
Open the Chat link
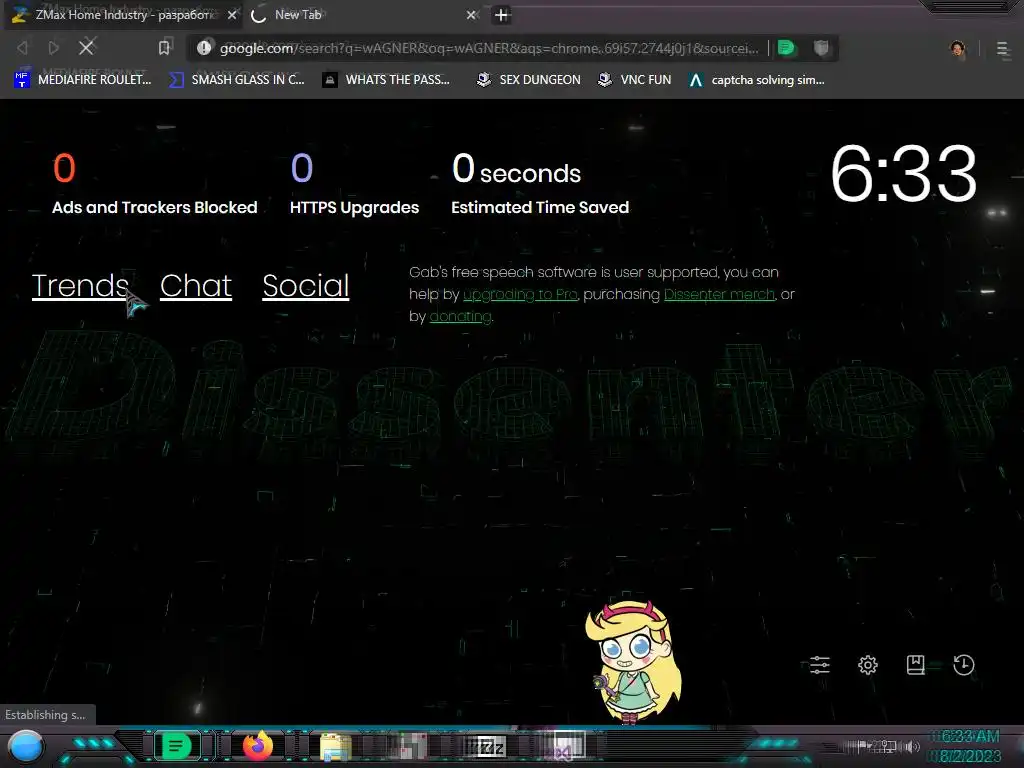click(196, 285)
